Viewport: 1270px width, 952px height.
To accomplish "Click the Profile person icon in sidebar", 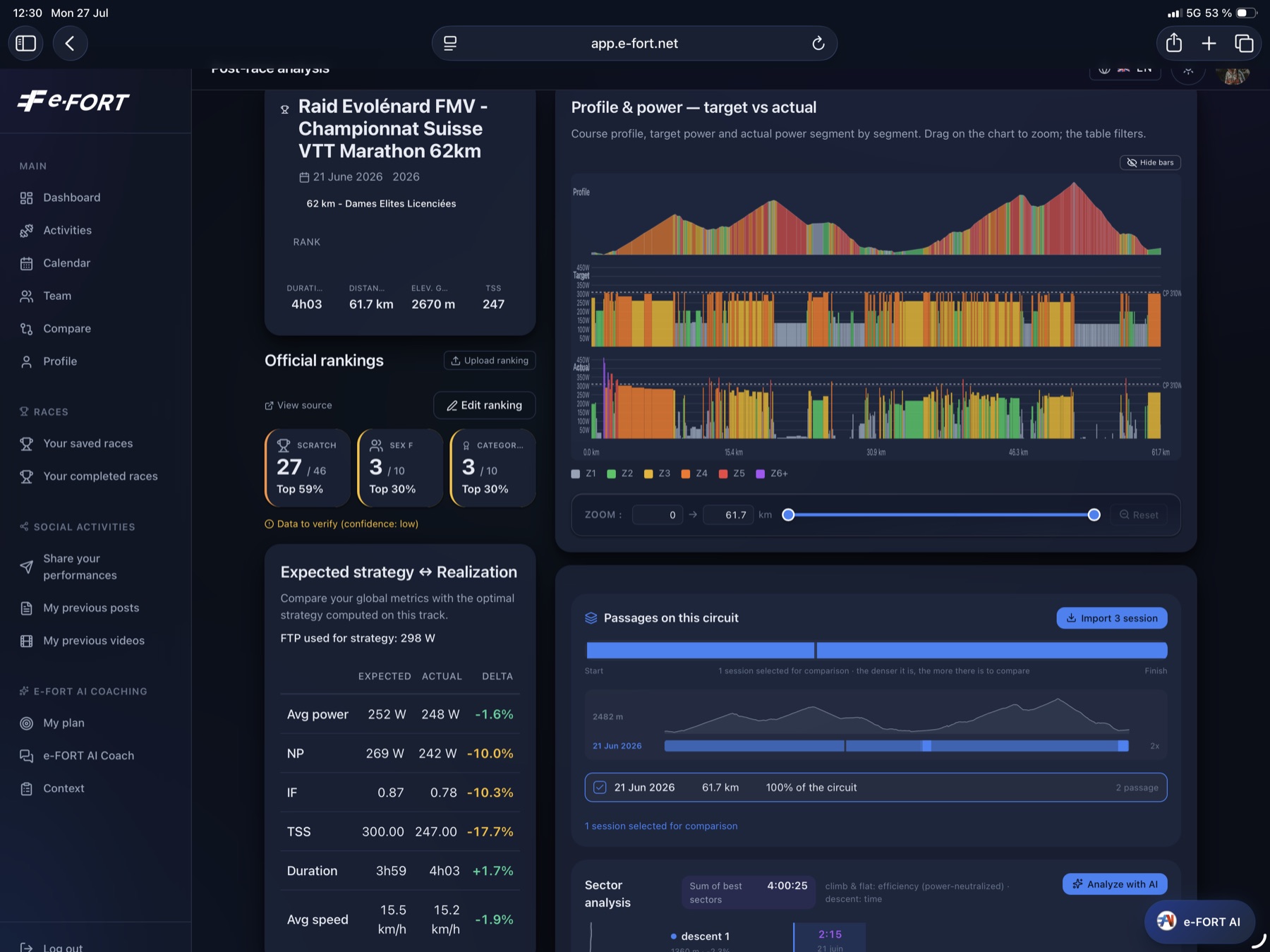I will pos(26,361).
